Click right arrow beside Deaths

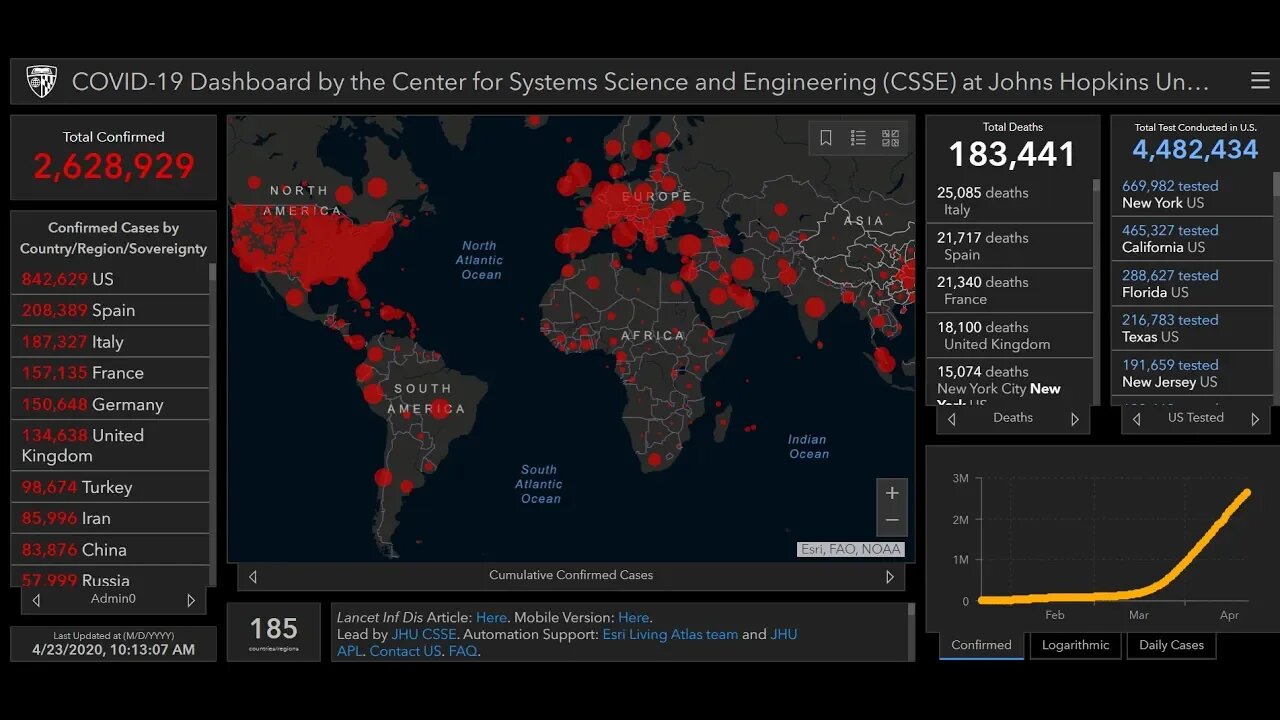click(x=1075, y=419)
